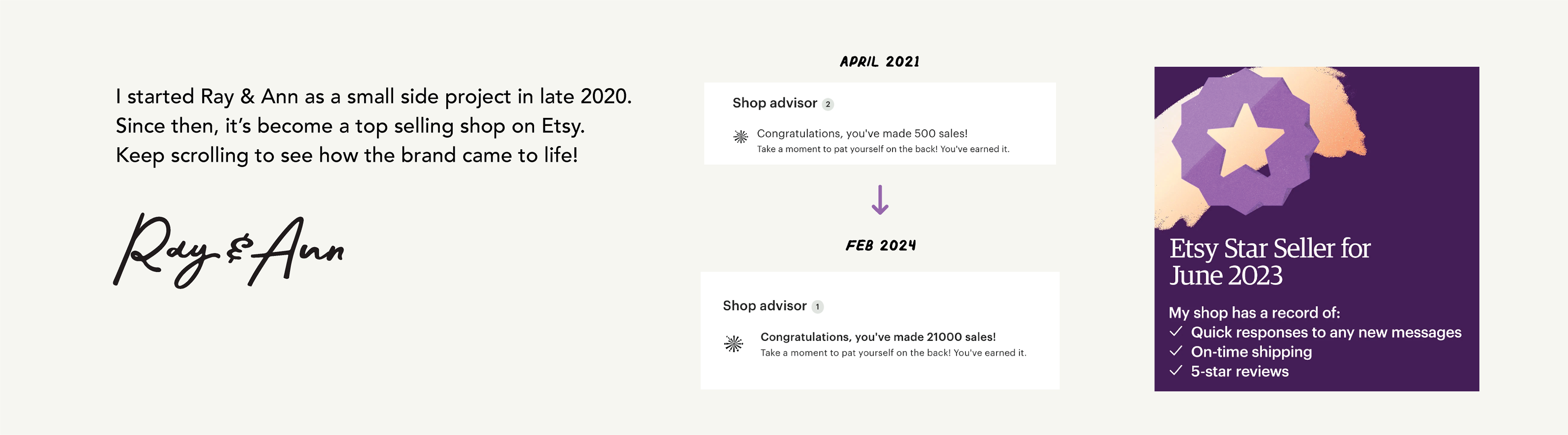This screenshot has height=435, width=1568.
Task: Click the 'Keep scrolling' intro sentence
Action: click(x=346, y=155)
